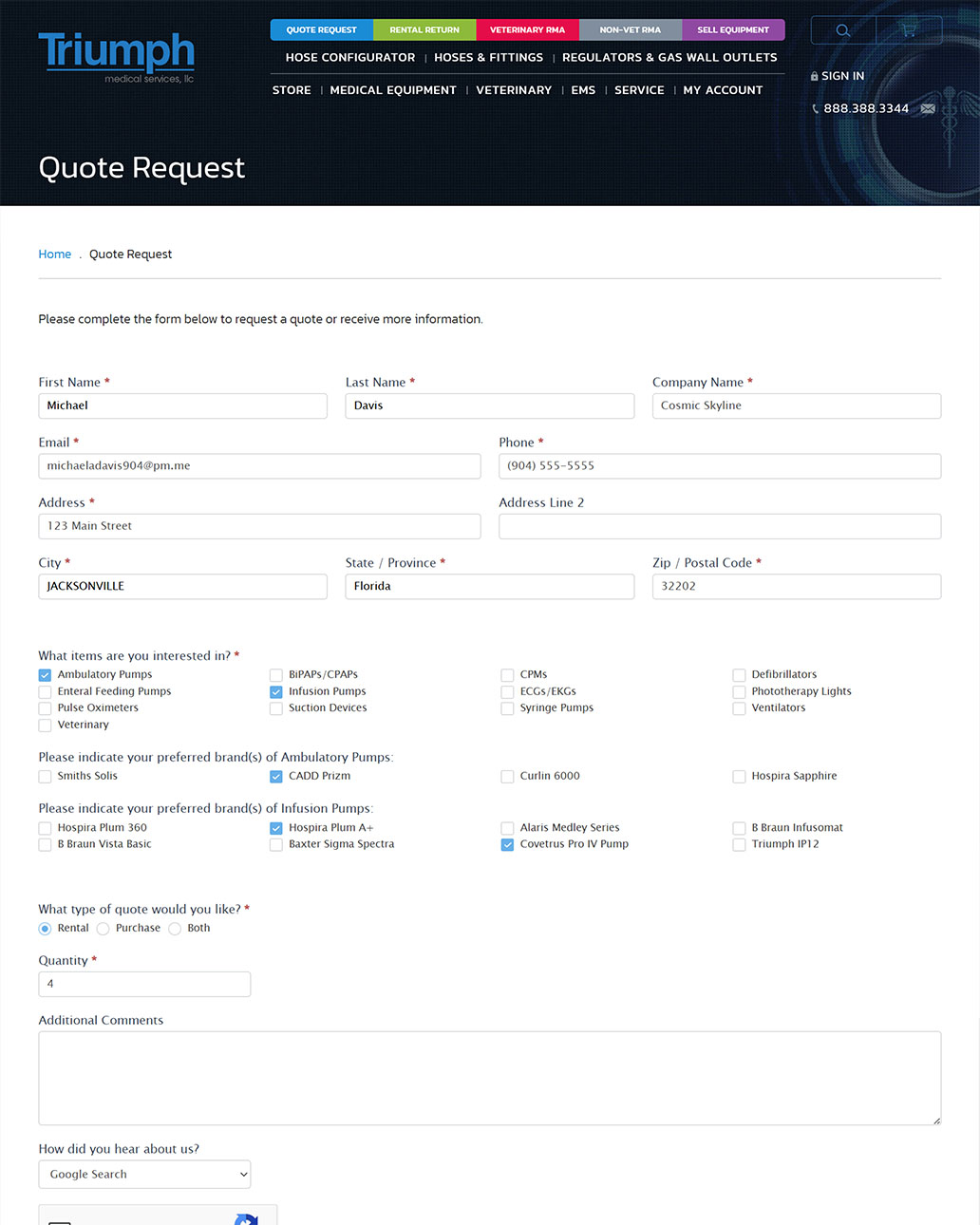Select the Purchase quote radio button

104,929
